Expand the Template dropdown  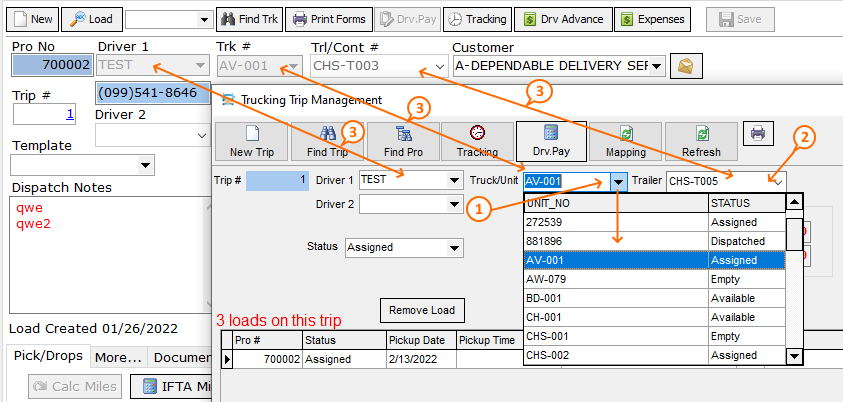146,164
